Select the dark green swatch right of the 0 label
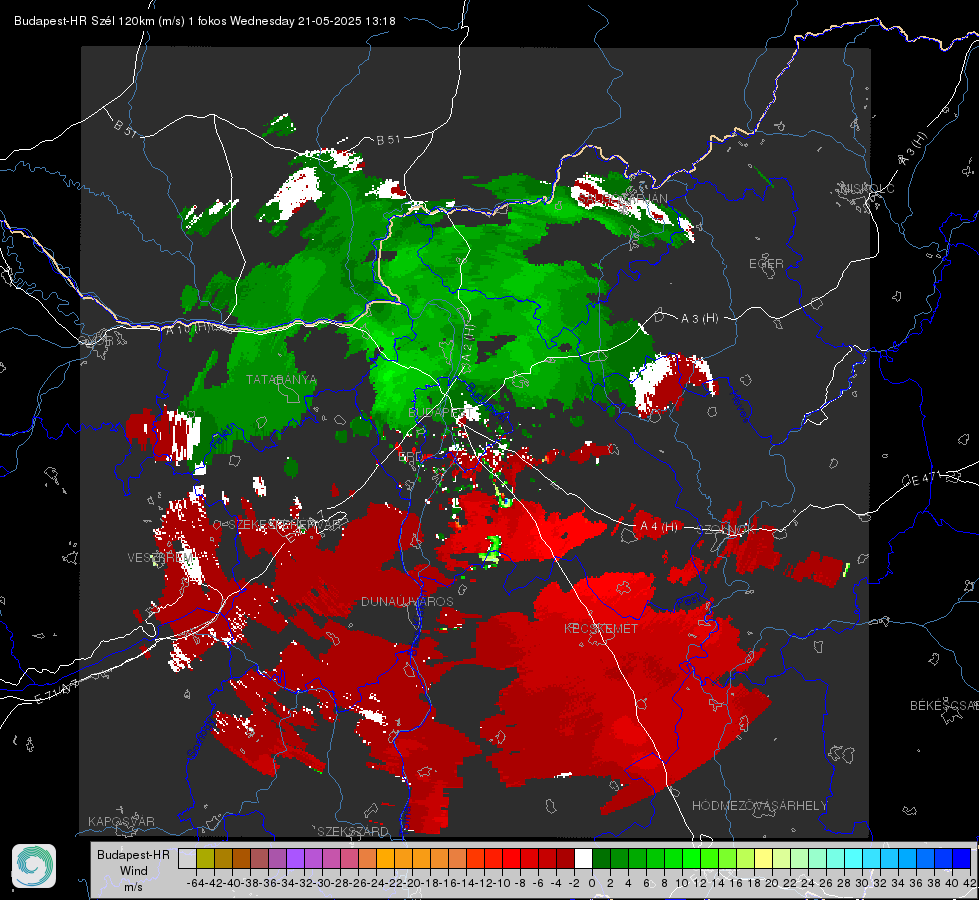Screen dimensions: 979x900 [601, 858]
